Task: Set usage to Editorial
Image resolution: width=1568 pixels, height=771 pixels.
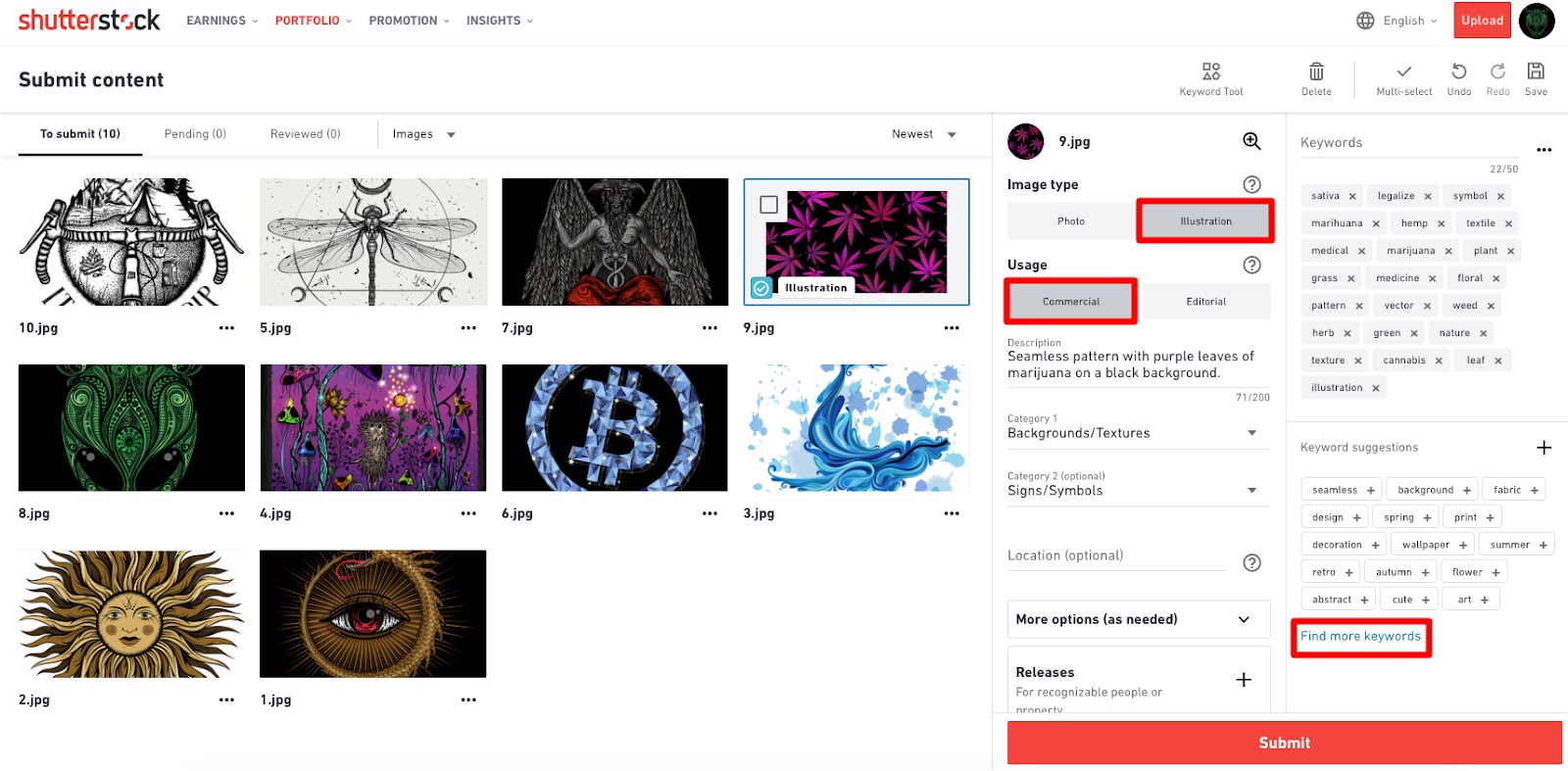Action: point(1206,302)
